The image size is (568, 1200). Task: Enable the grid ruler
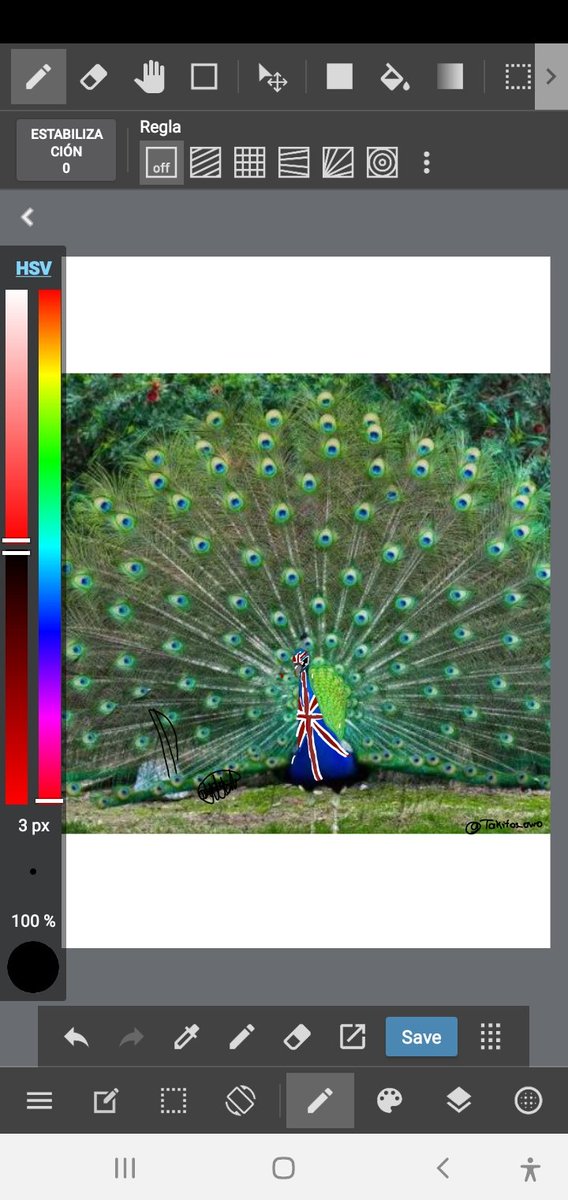(x=250, y=162)
